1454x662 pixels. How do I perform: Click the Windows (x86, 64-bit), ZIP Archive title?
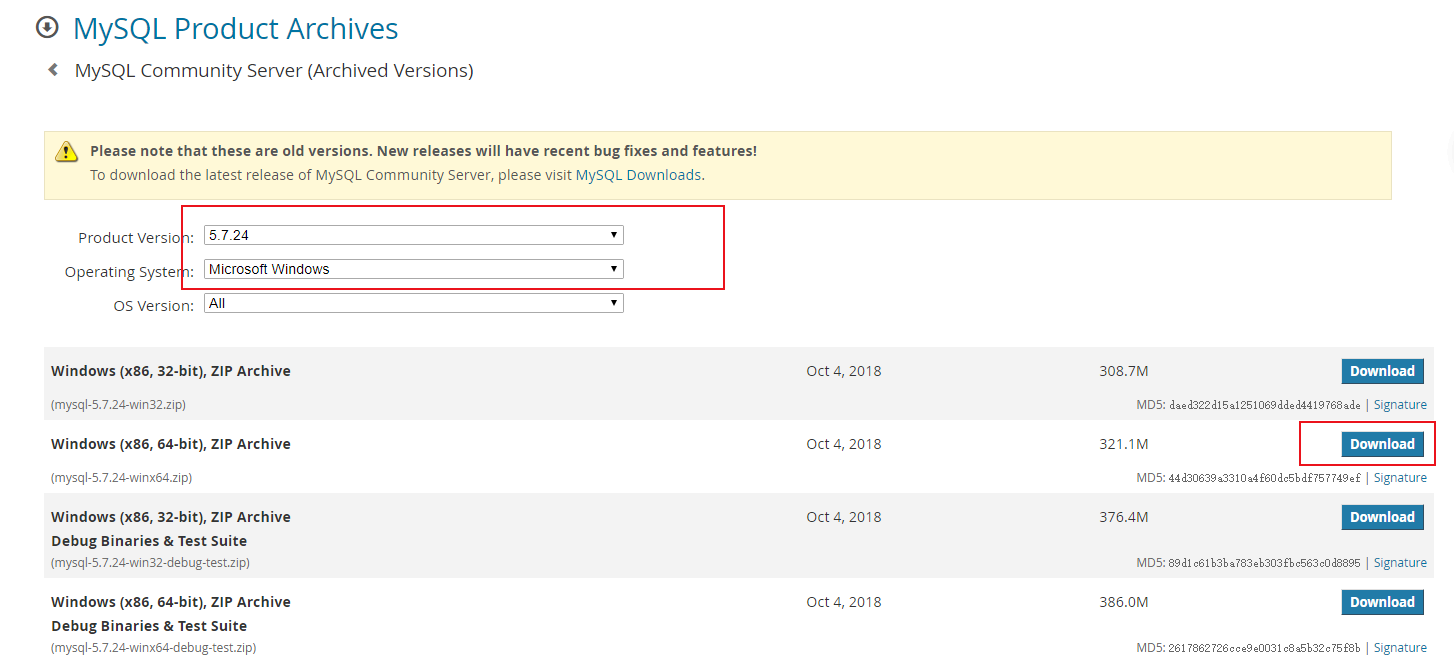(171, 444)
